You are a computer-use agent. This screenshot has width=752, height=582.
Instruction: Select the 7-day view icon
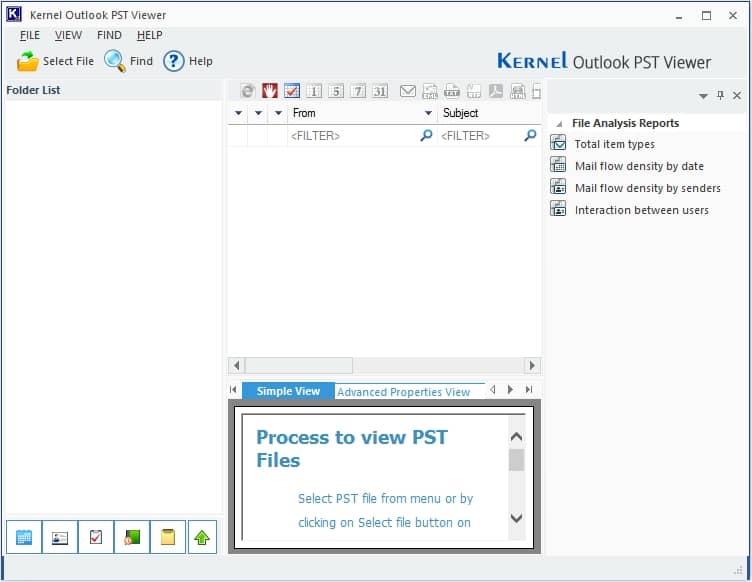click(358, 91)
